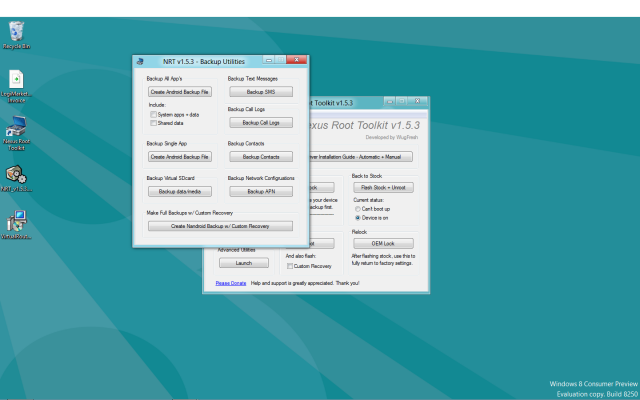Click the Flash Stock + Unroot button
Image resolution: width=640 pixels, height=400 pixels.
tap(383, 187)
